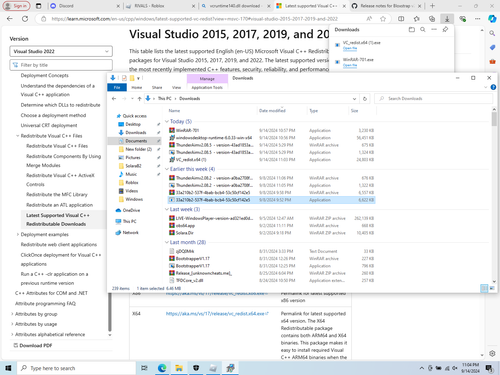500x375 pixels.
Task: Open the File menu in Explorer
Action: click(x=117, y=88)
